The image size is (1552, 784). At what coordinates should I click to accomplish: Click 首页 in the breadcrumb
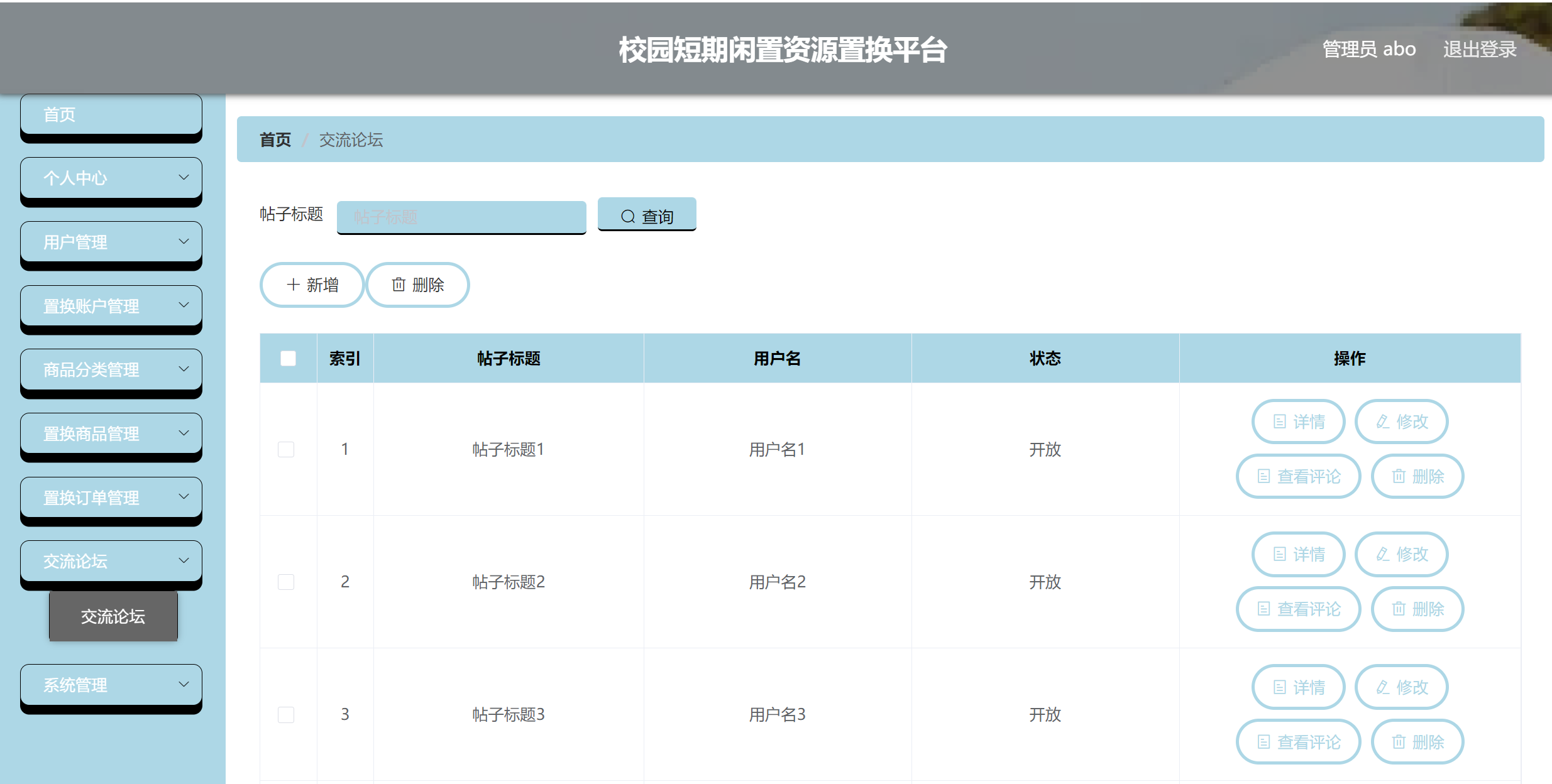click(275, 139)
